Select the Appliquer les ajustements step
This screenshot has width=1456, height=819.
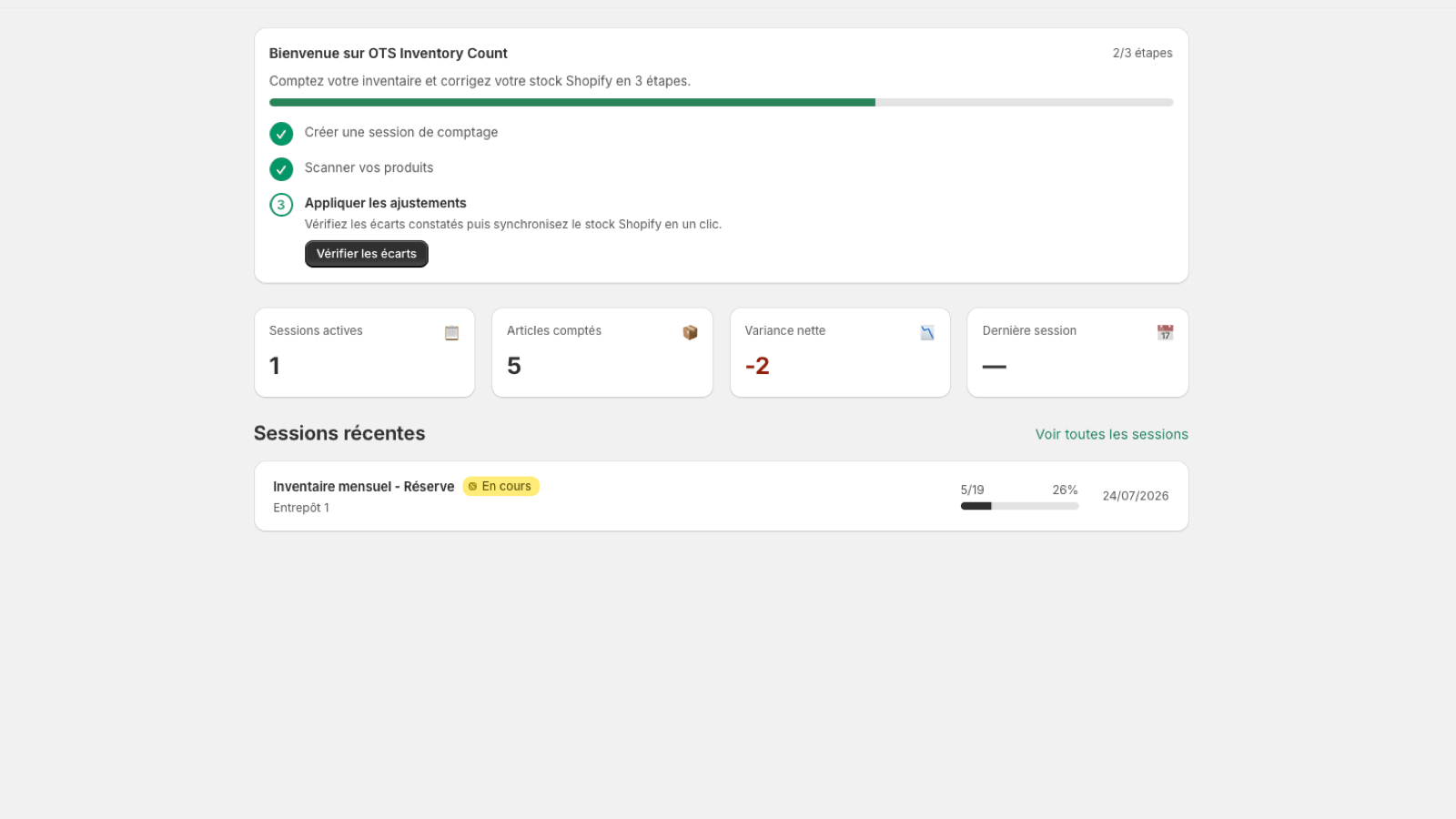(x=385, y=203)
